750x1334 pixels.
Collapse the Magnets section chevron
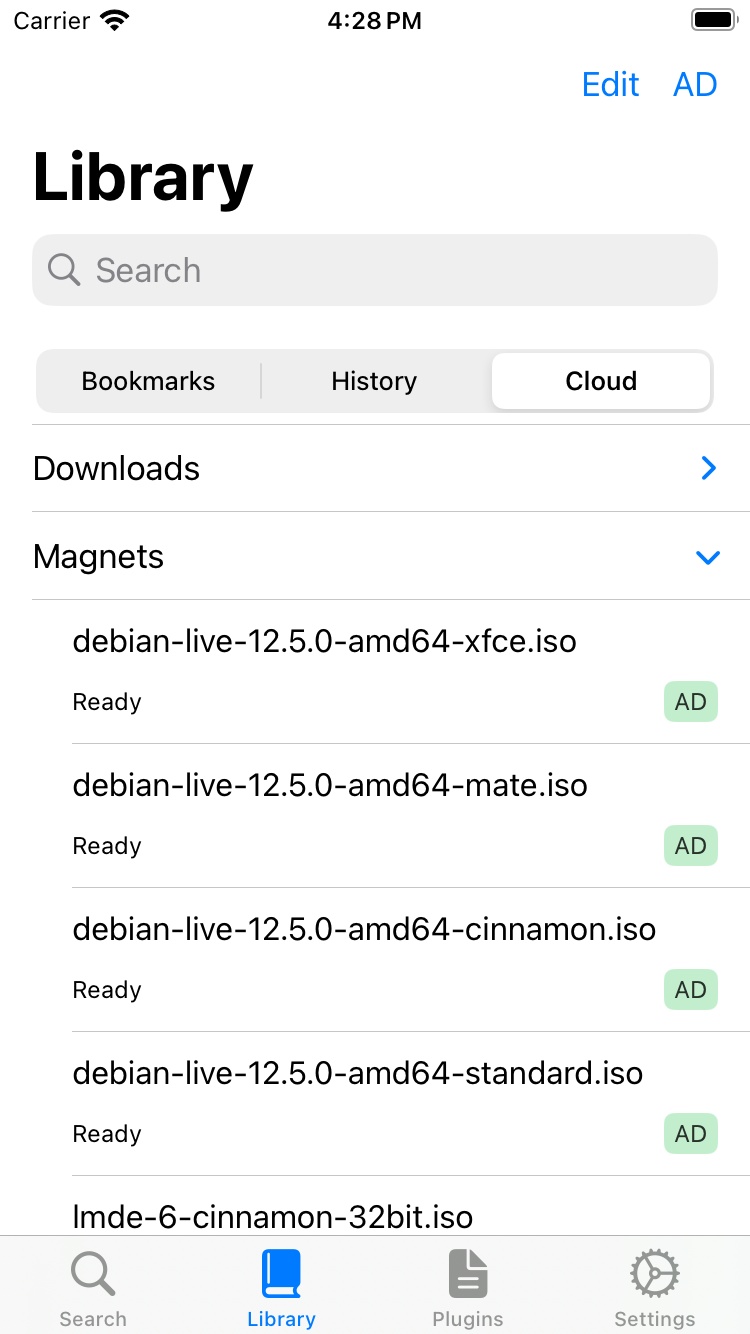click(708, 557)
